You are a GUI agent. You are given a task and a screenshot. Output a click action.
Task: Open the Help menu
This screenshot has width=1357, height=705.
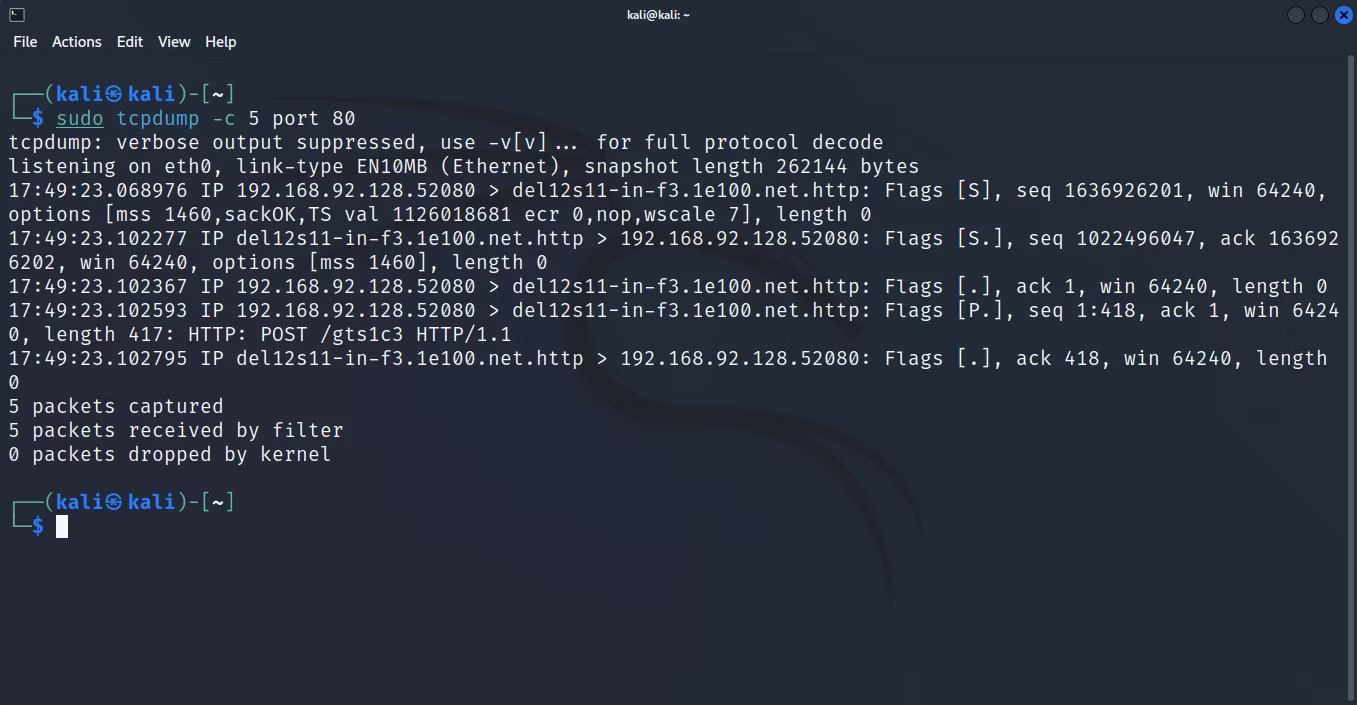pos(221,42)
